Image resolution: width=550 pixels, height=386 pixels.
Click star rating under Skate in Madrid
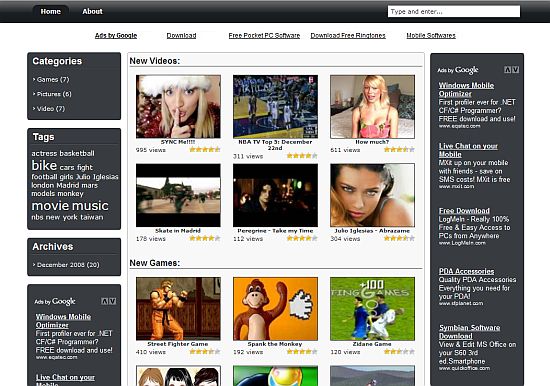tap(205, 238)
